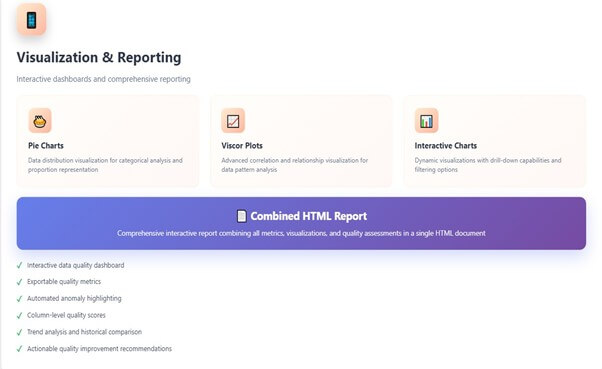The height and width of the screenshot is (369, 602).
Task: Open the Viscor Plots card title
Action: pyautogui.click(x=242, y=146)
